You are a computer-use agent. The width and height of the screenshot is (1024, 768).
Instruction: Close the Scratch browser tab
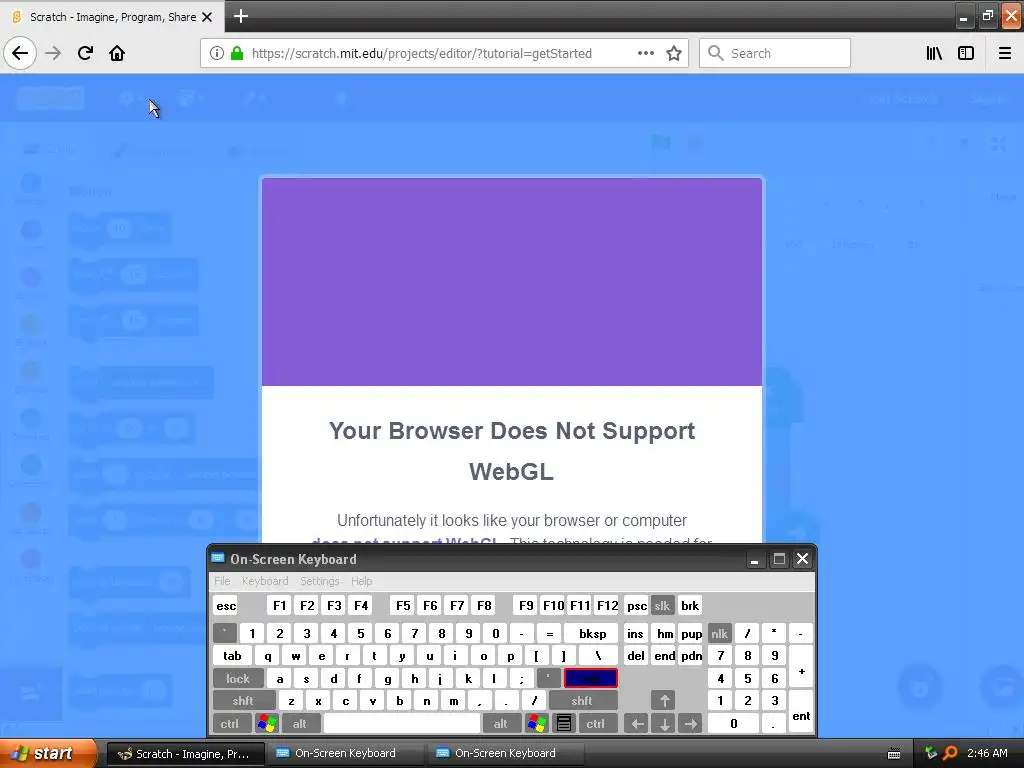click(207, 17)
